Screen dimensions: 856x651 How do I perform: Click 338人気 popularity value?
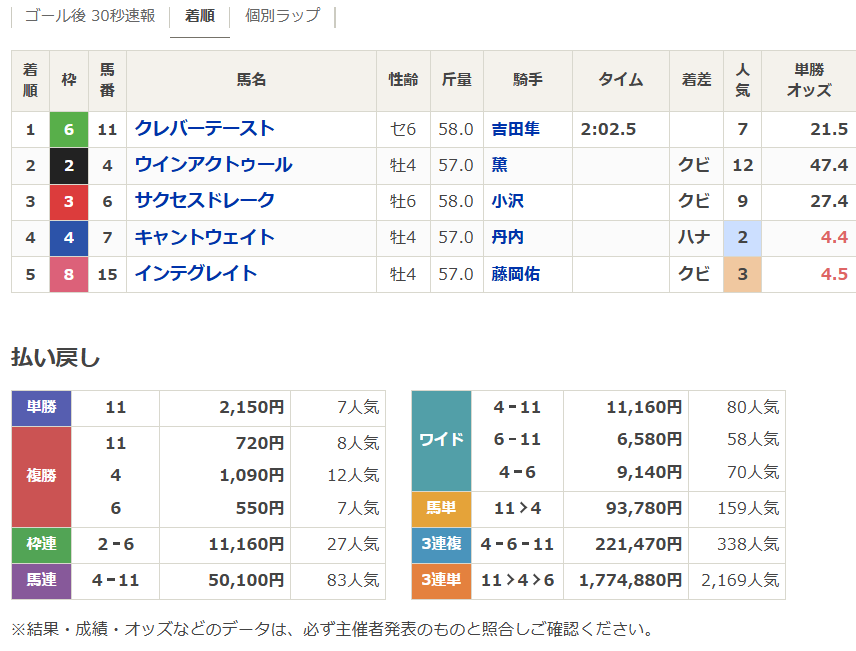pos(748,545)
